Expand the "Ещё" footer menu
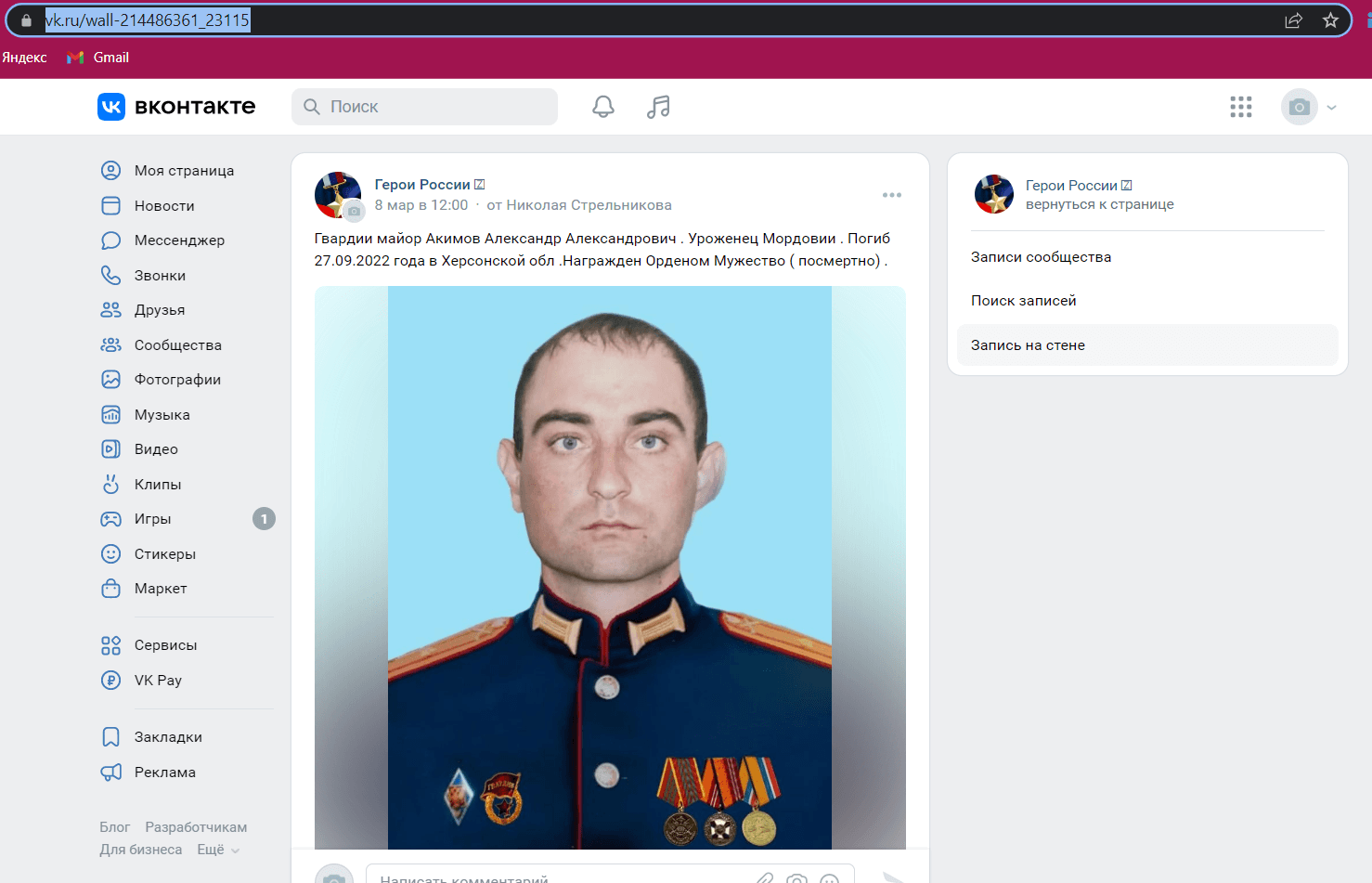This screenshot has width=1372, height=883. (x=218, y=850)
